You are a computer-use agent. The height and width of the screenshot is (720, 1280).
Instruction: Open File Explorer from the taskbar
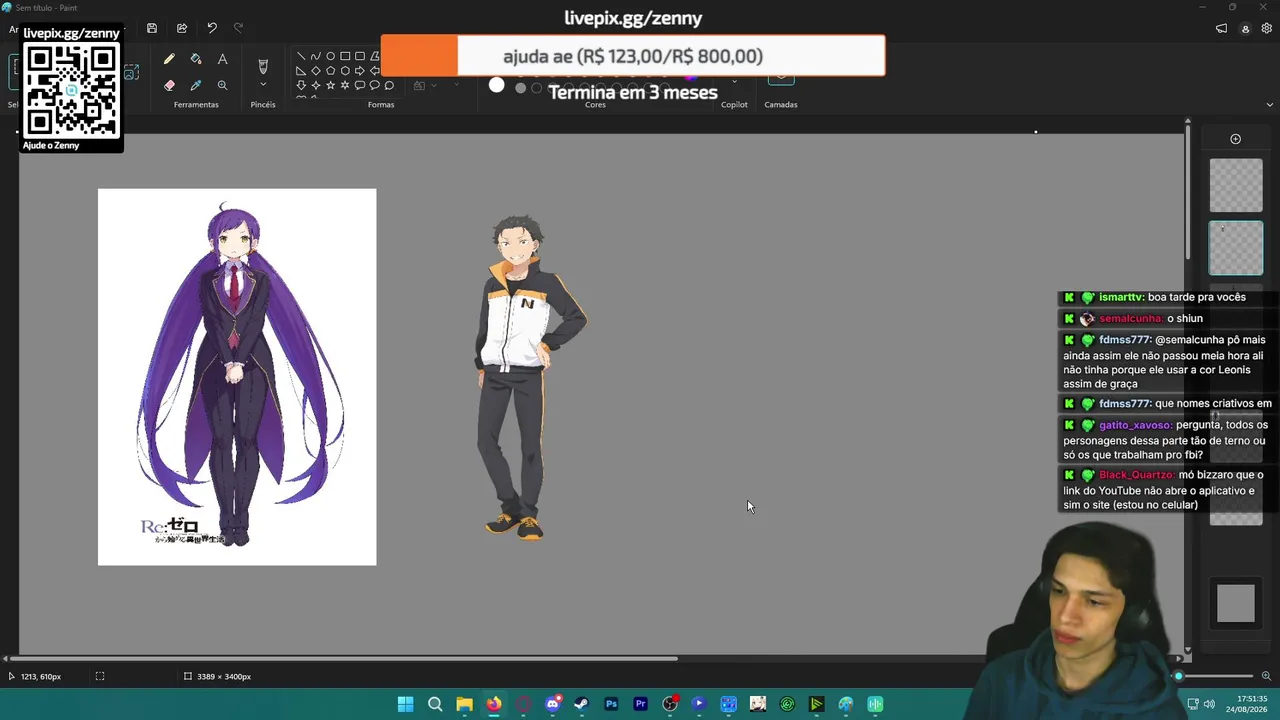point(464,704)
